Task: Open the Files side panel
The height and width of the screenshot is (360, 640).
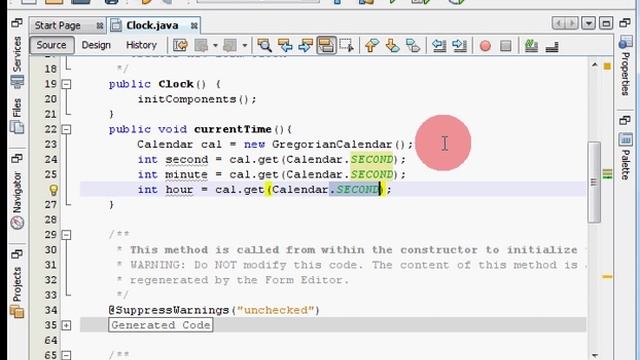Action: [17, 116]
